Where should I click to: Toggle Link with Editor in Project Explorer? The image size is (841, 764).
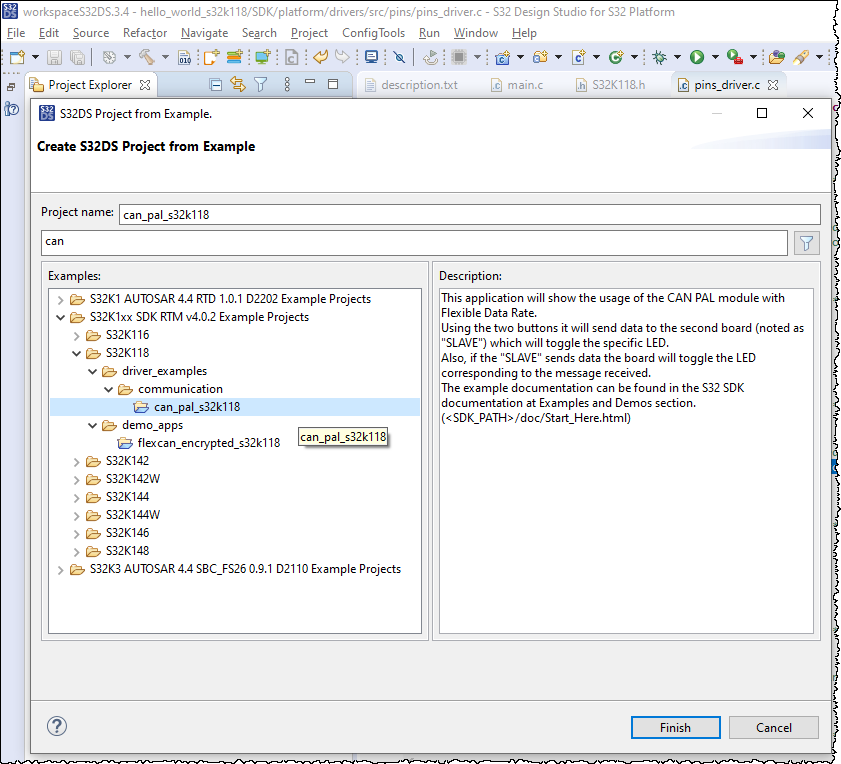tap(238, 84)
